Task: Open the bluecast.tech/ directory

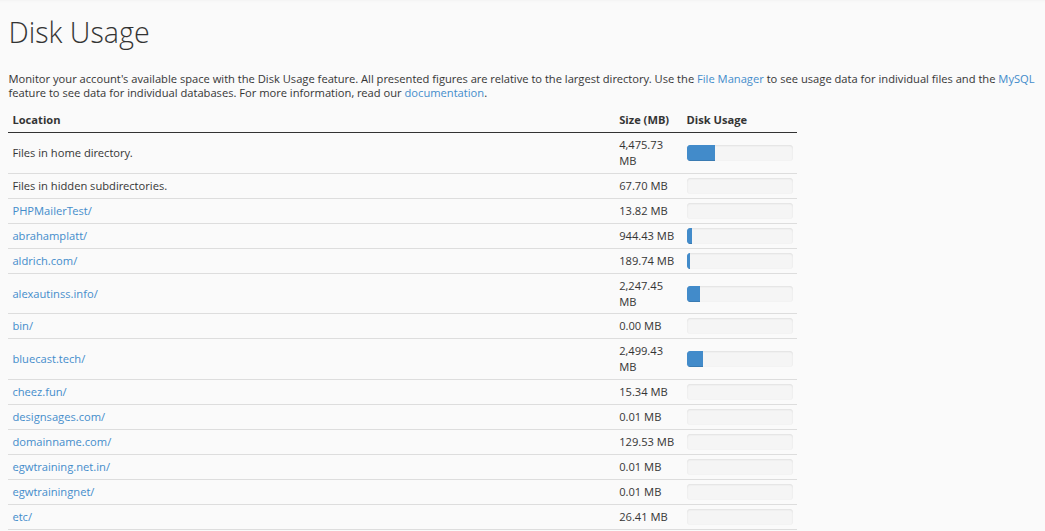Action: click(x=49, y=358)
